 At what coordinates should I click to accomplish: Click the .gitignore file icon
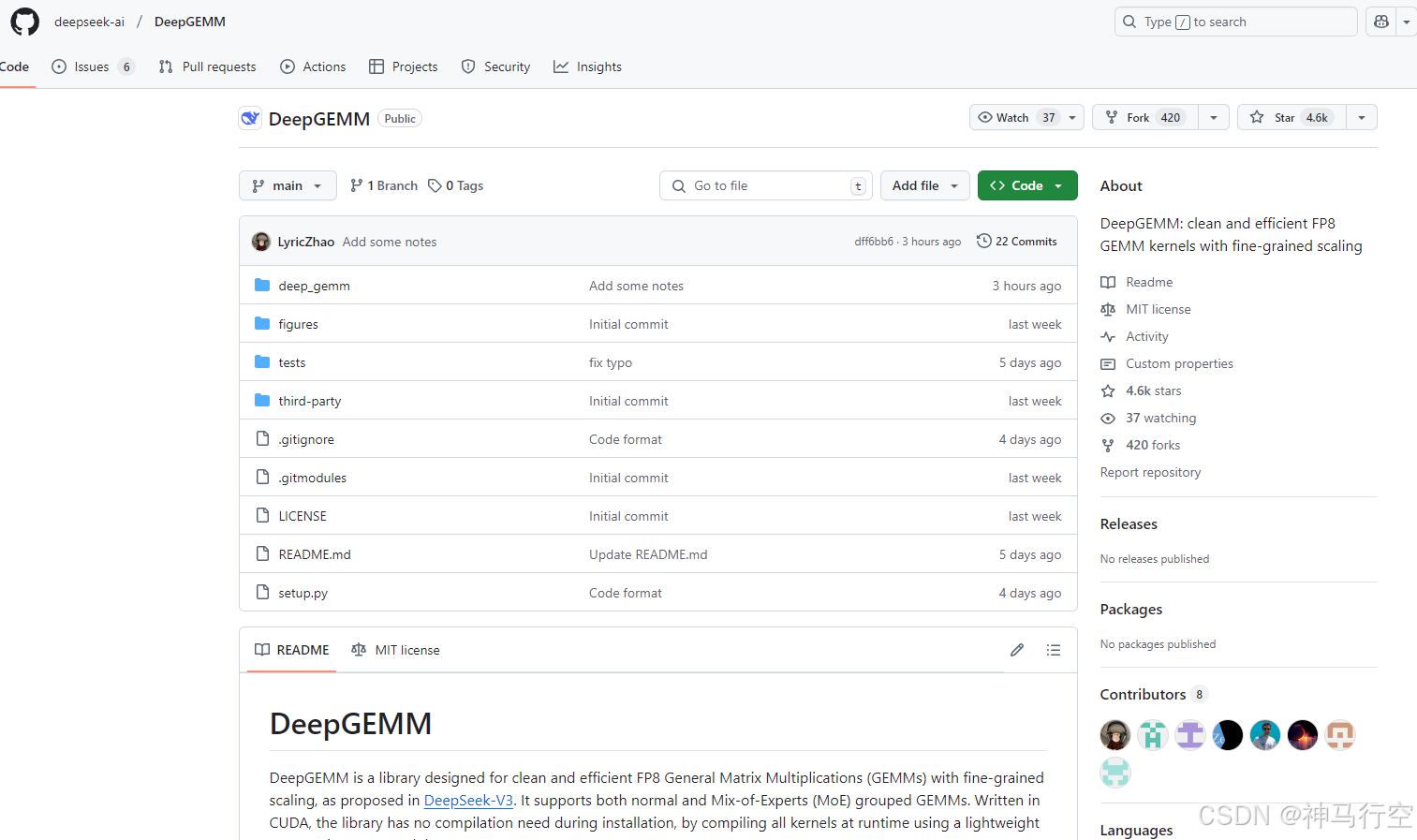pyautogui.click(x=262, y=439)
